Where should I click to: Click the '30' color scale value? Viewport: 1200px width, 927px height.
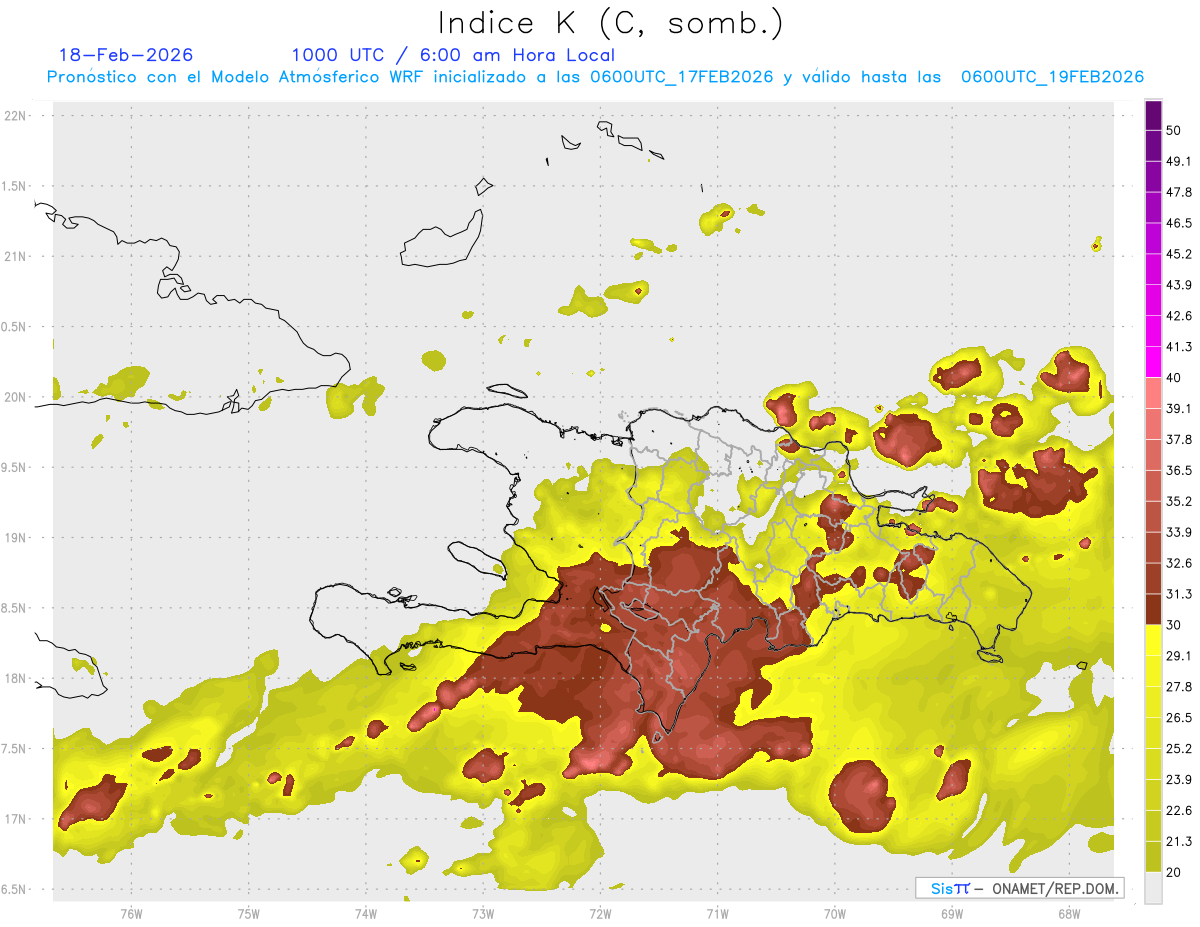[1174, 625]
